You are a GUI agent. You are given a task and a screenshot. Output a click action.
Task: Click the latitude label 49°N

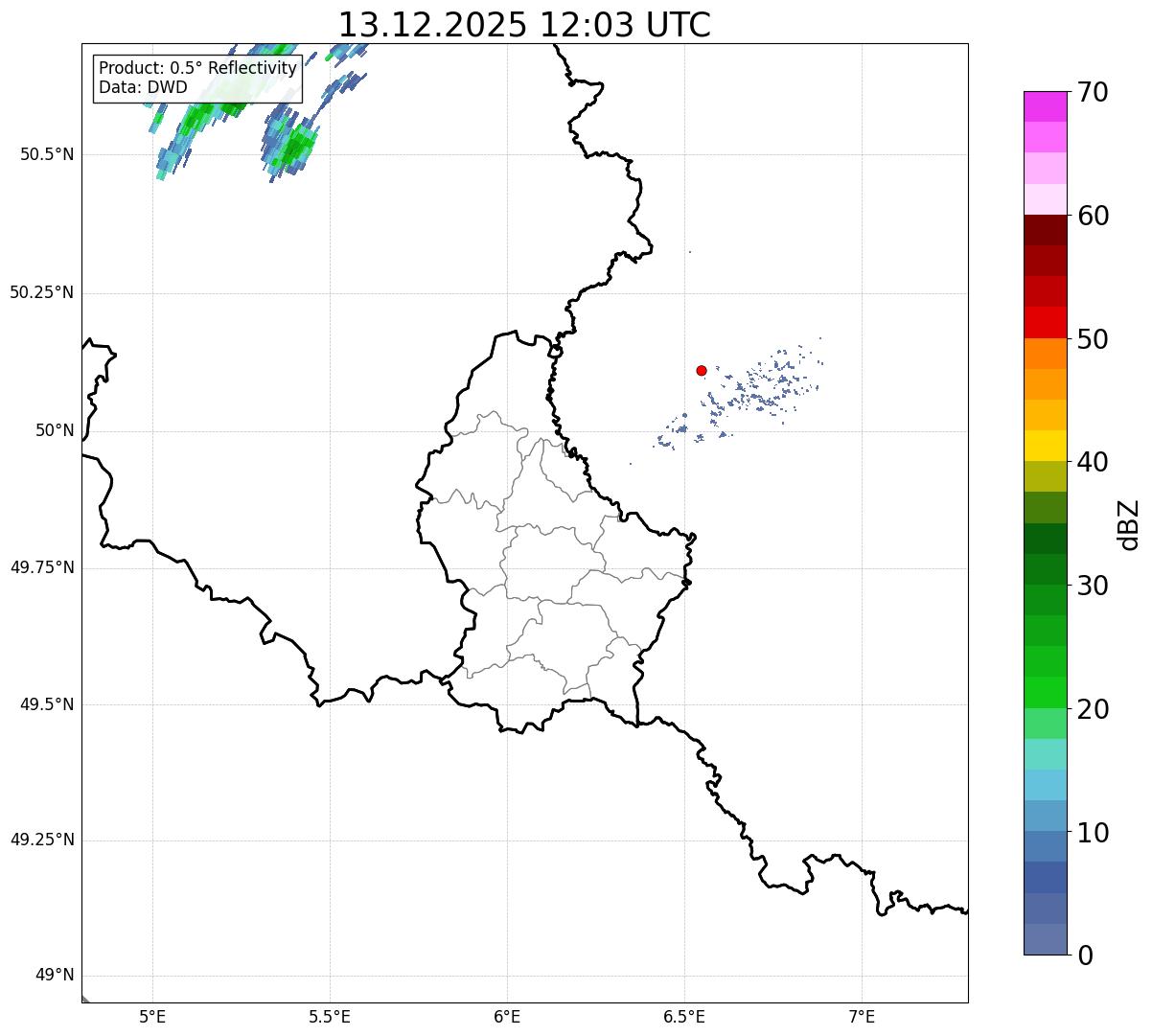coord(55,976)
